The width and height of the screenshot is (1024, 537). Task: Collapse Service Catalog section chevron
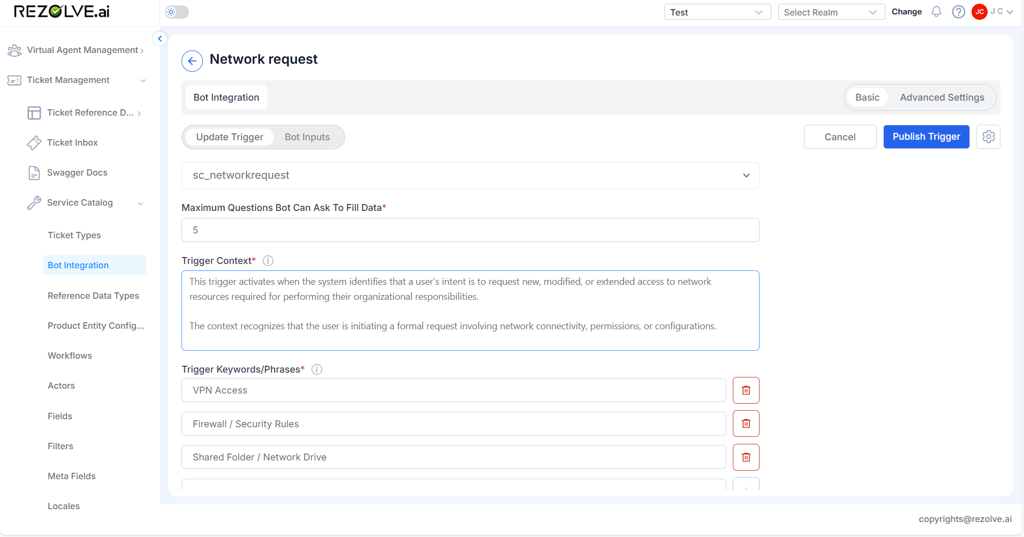pyautogui.click(x=140, y=204)
